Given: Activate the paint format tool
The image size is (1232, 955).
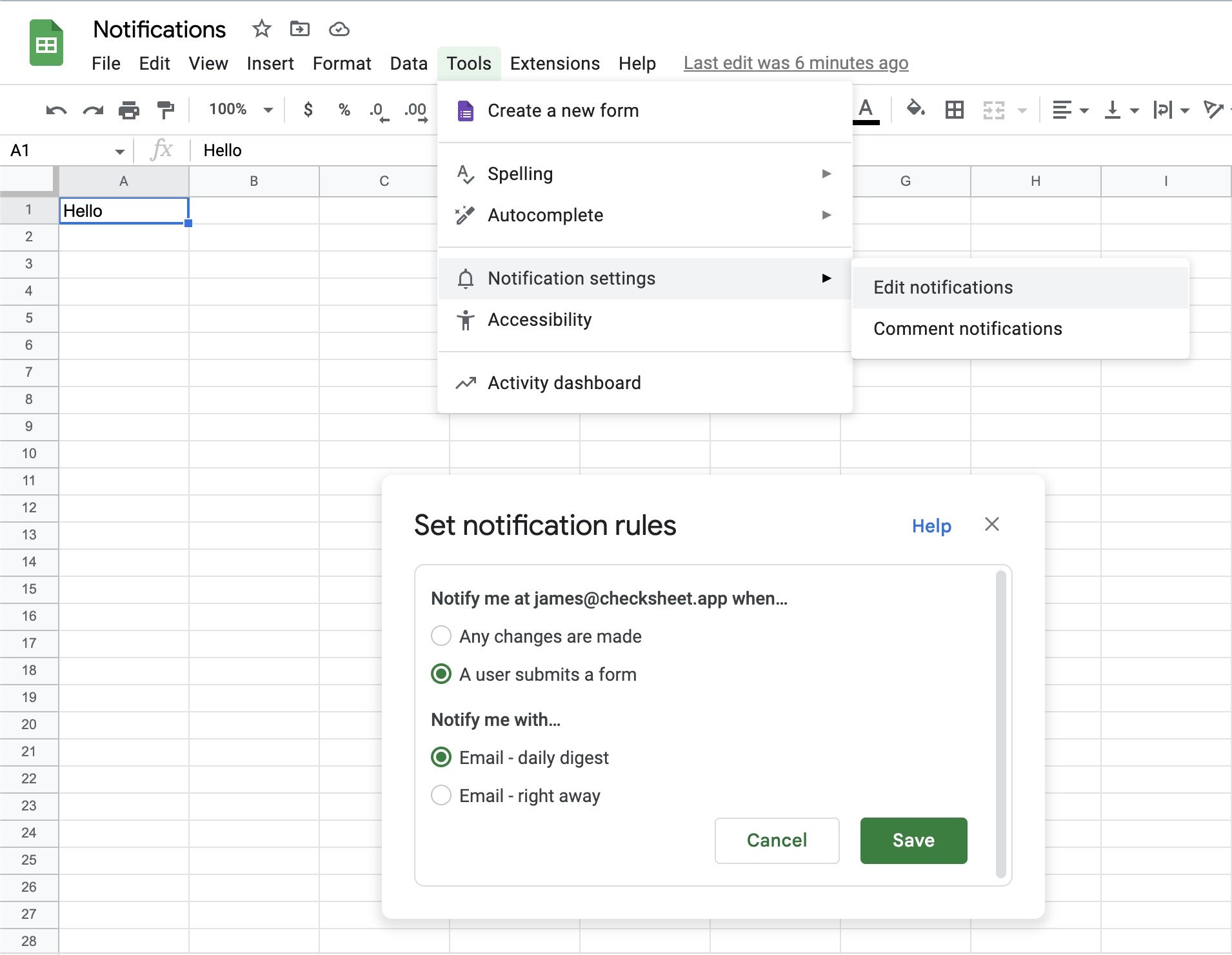Looking at the screenshot, I should pos(166,110).
